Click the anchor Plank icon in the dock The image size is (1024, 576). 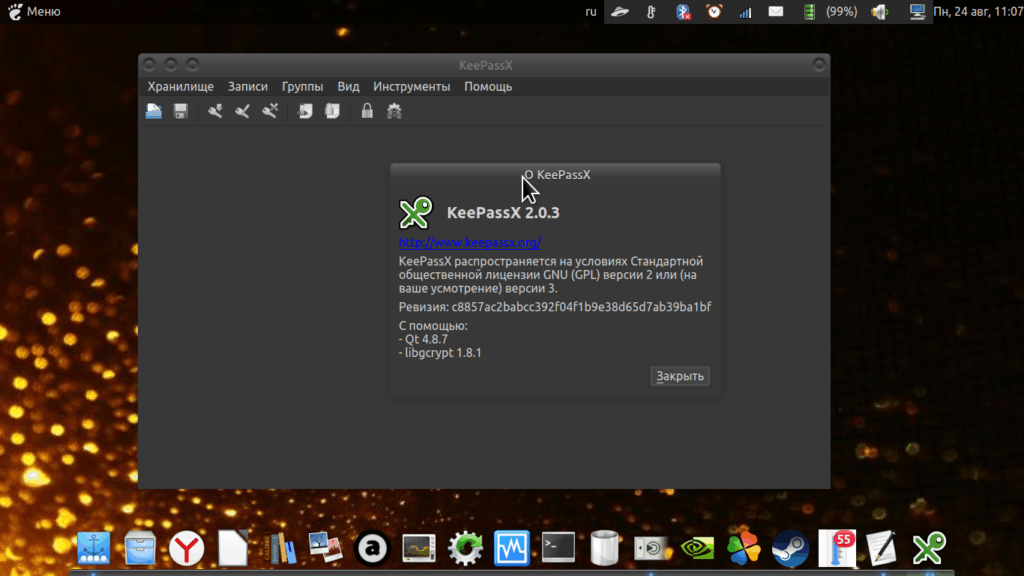(93, 547)
